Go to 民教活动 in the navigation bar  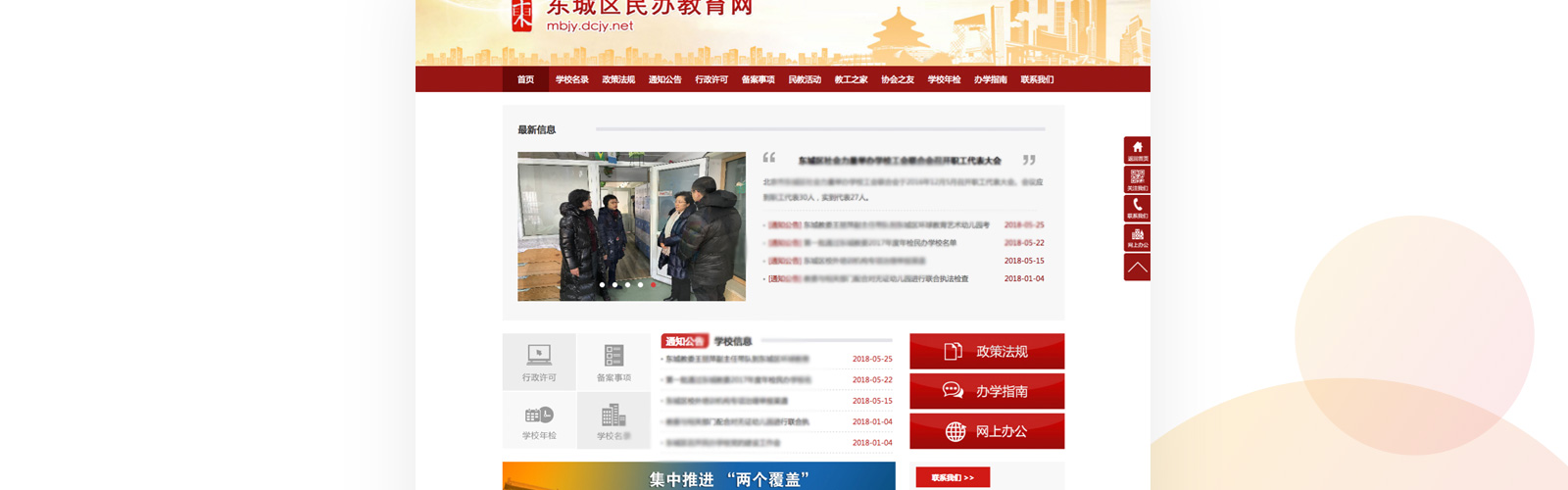(805, 79)
